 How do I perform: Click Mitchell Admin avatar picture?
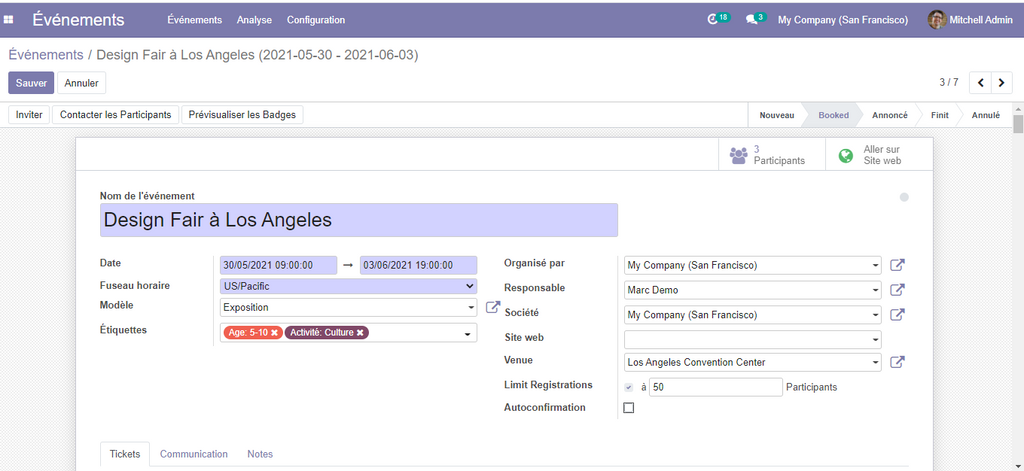[x=936, y=20]
